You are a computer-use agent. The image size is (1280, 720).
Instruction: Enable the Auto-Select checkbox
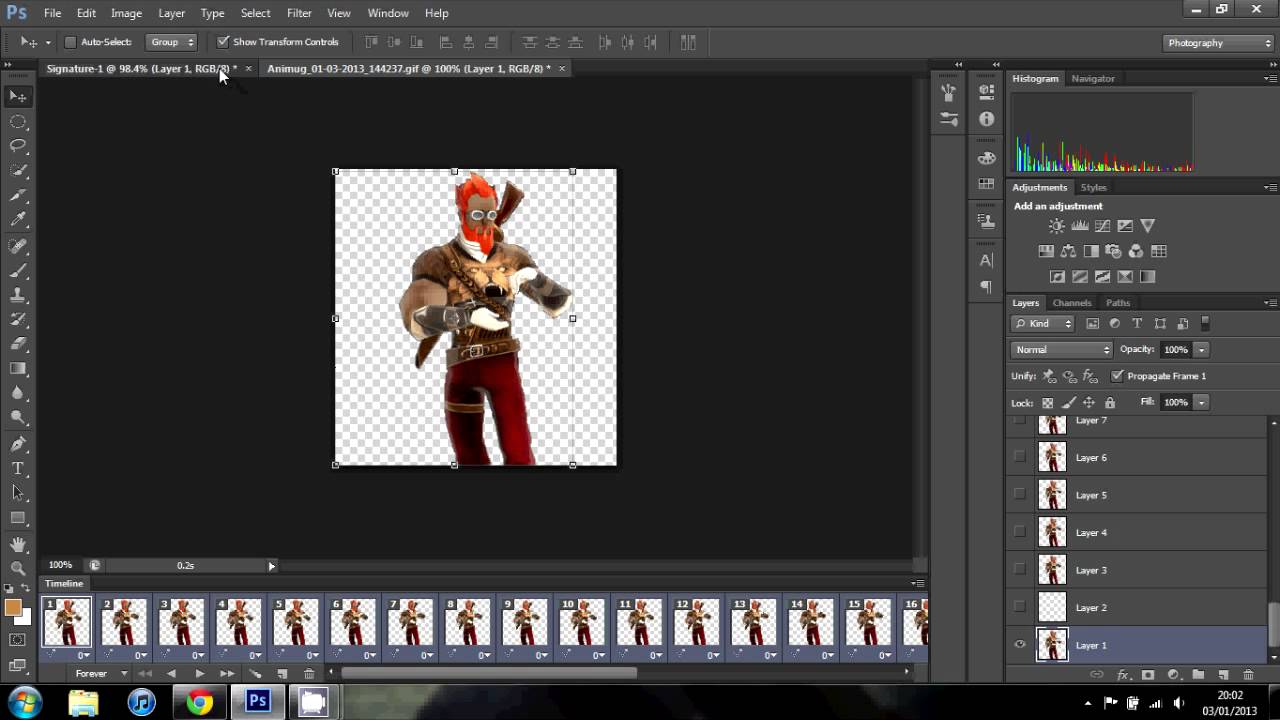point(70,42)
